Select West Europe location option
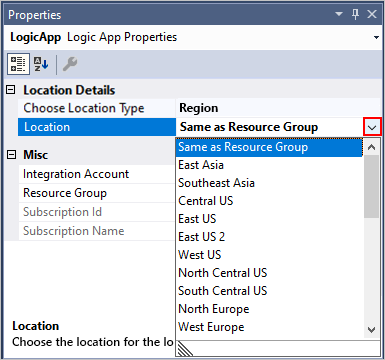The width and height of the screenshot is (385, 360). 269,327
